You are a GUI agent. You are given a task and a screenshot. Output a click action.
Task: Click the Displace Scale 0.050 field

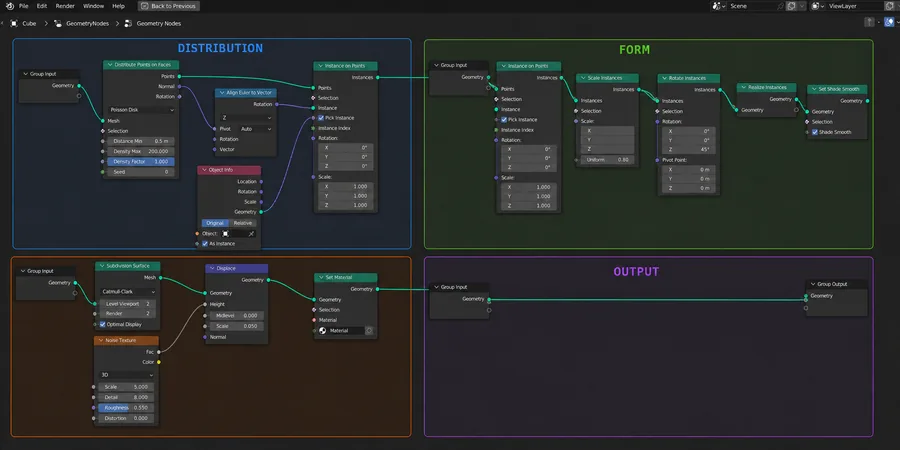tap(237, 326)
